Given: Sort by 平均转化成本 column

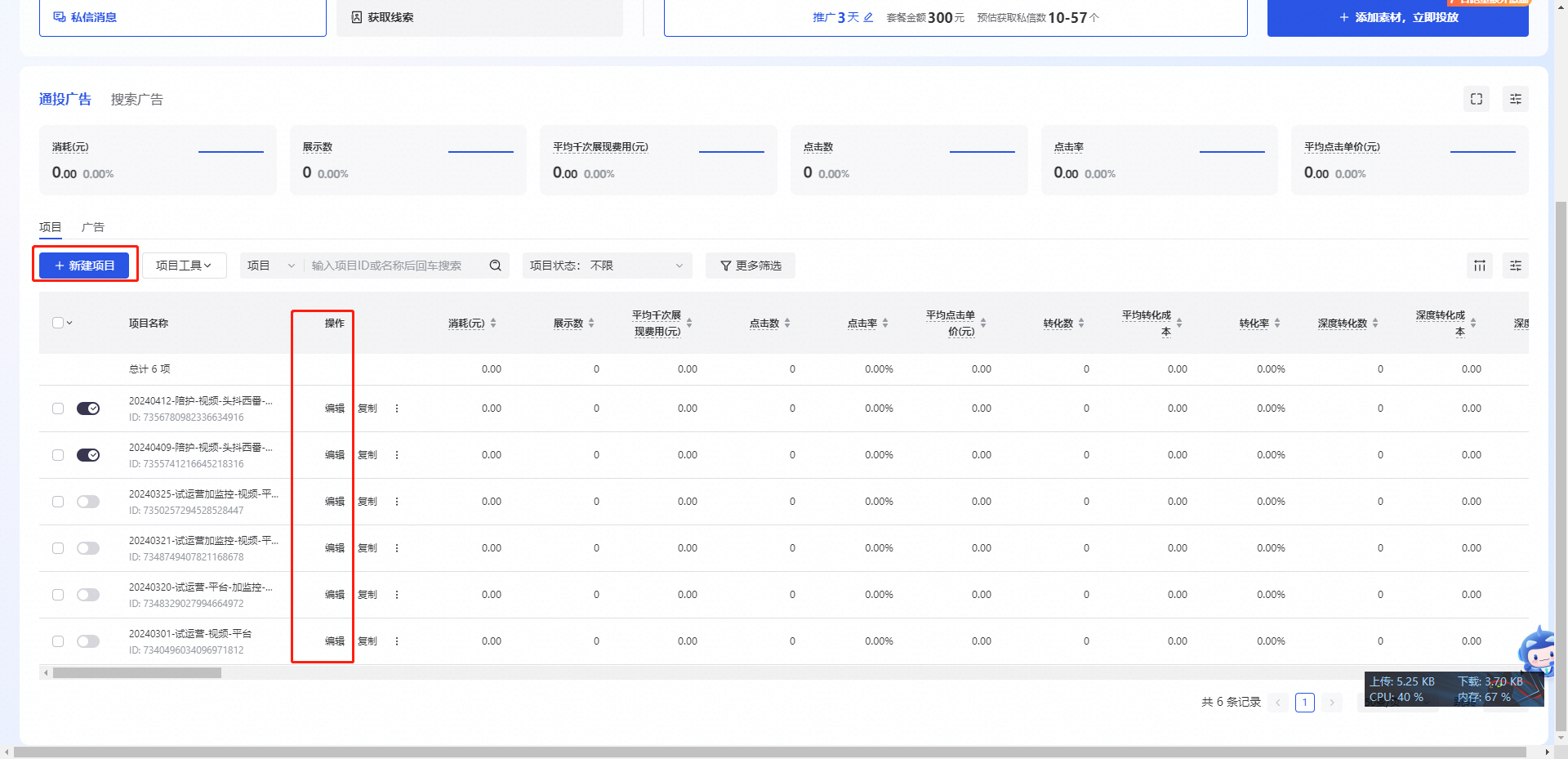Looking at the screenshot, I should click(1179, 324).
